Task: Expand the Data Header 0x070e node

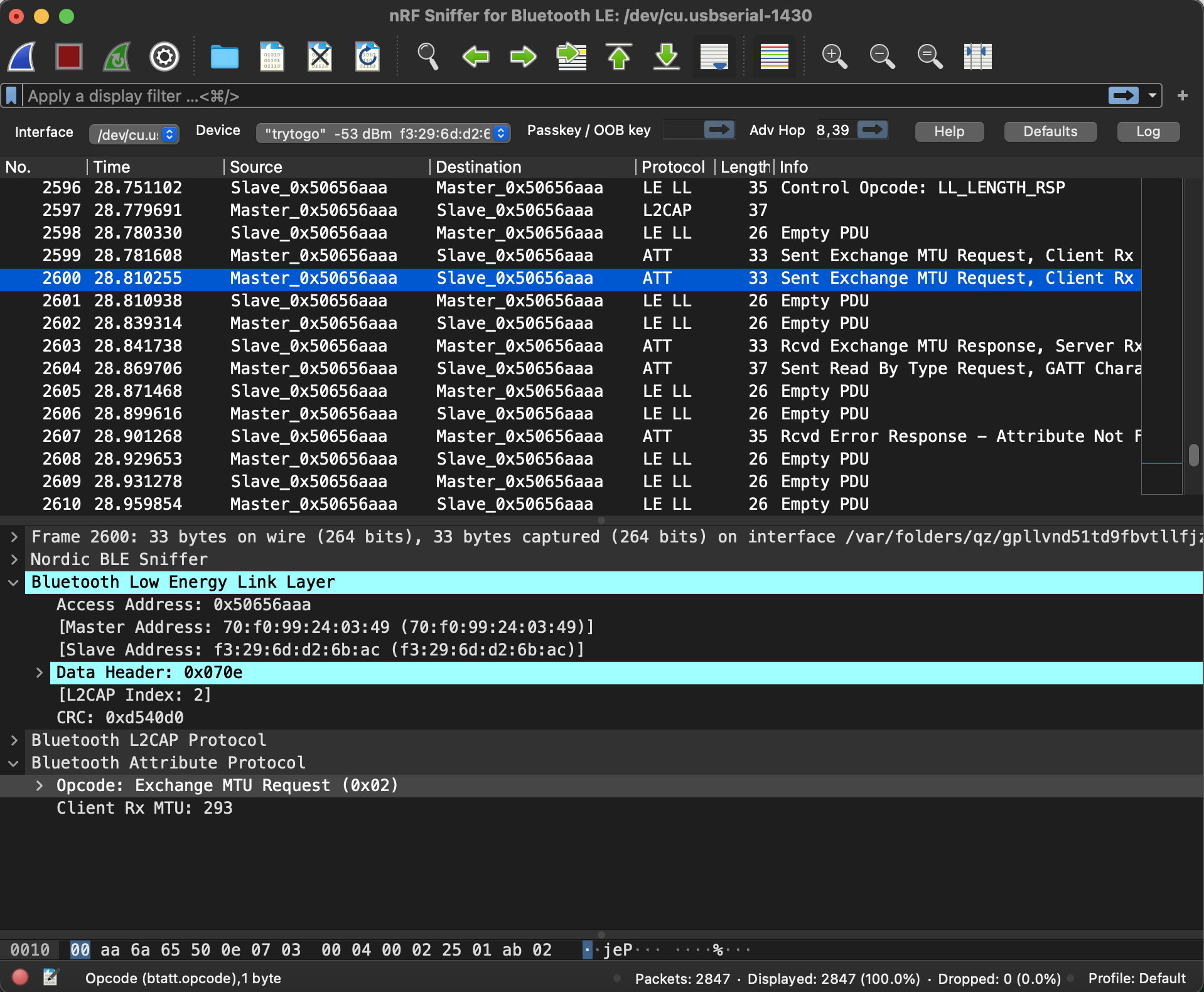Action: click(39, 672)
